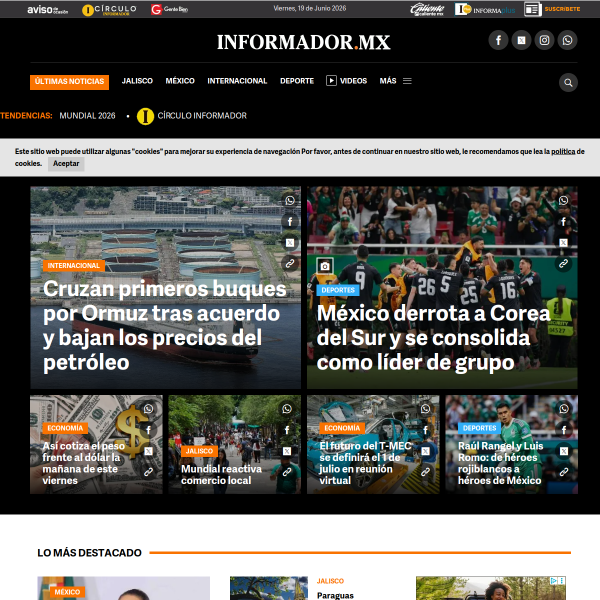Open Mundial reactiva comercio local story

click(221, 474)
